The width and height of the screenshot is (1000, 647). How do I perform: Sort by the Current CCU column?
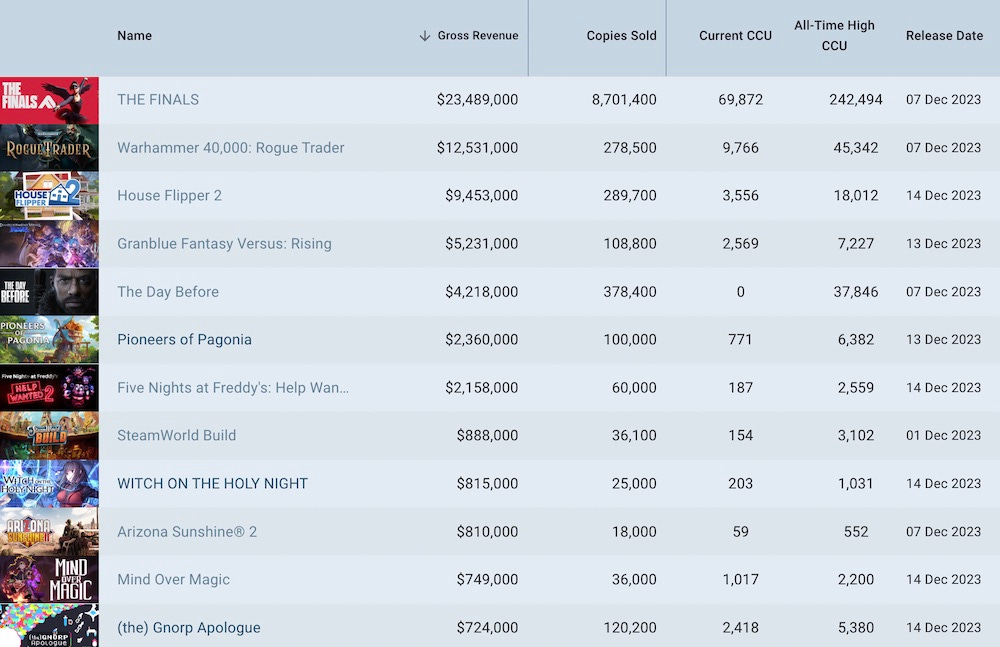(735, 36)
